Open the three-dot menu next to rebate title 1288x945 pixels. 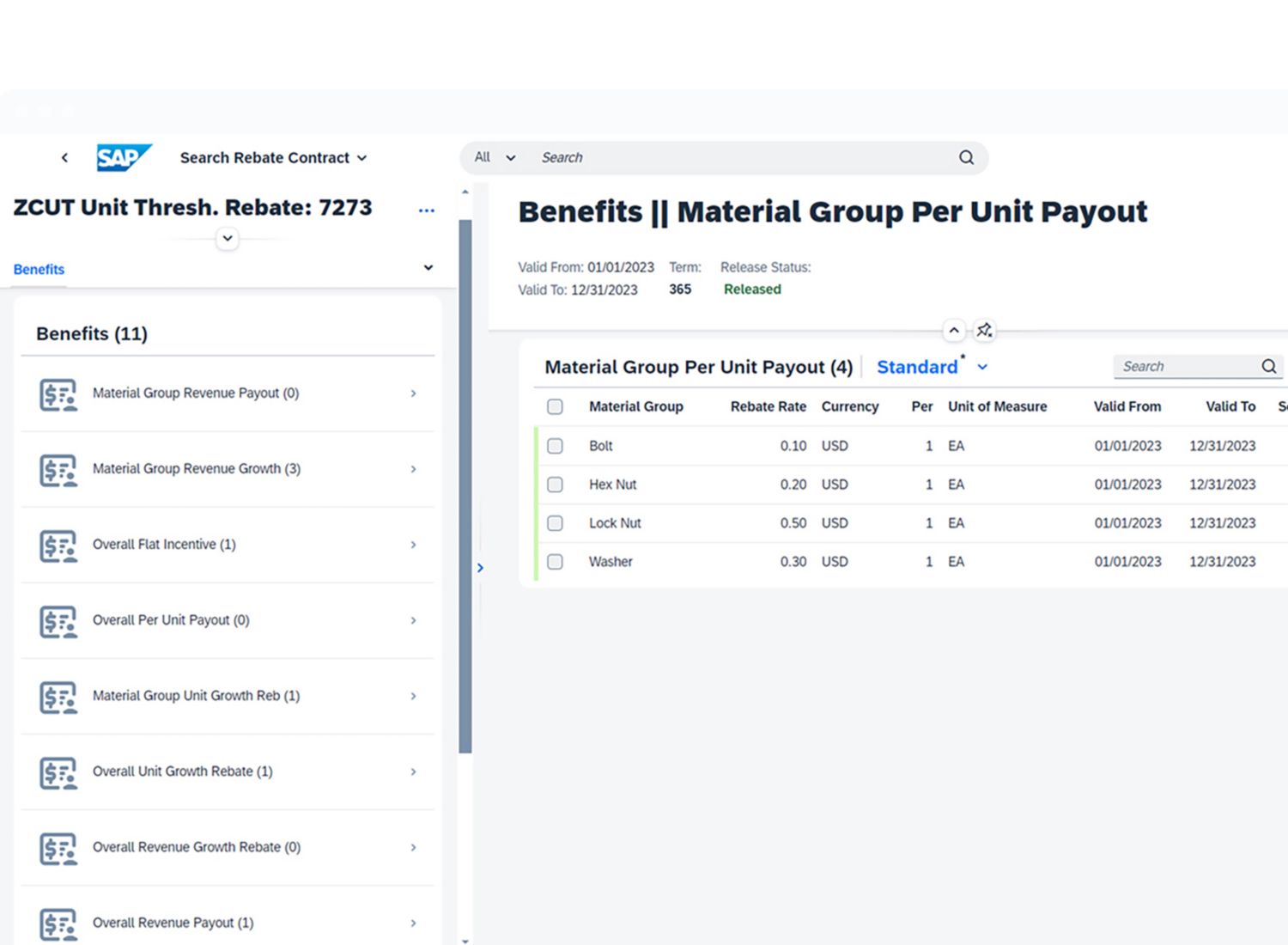[x=426, y=210]
